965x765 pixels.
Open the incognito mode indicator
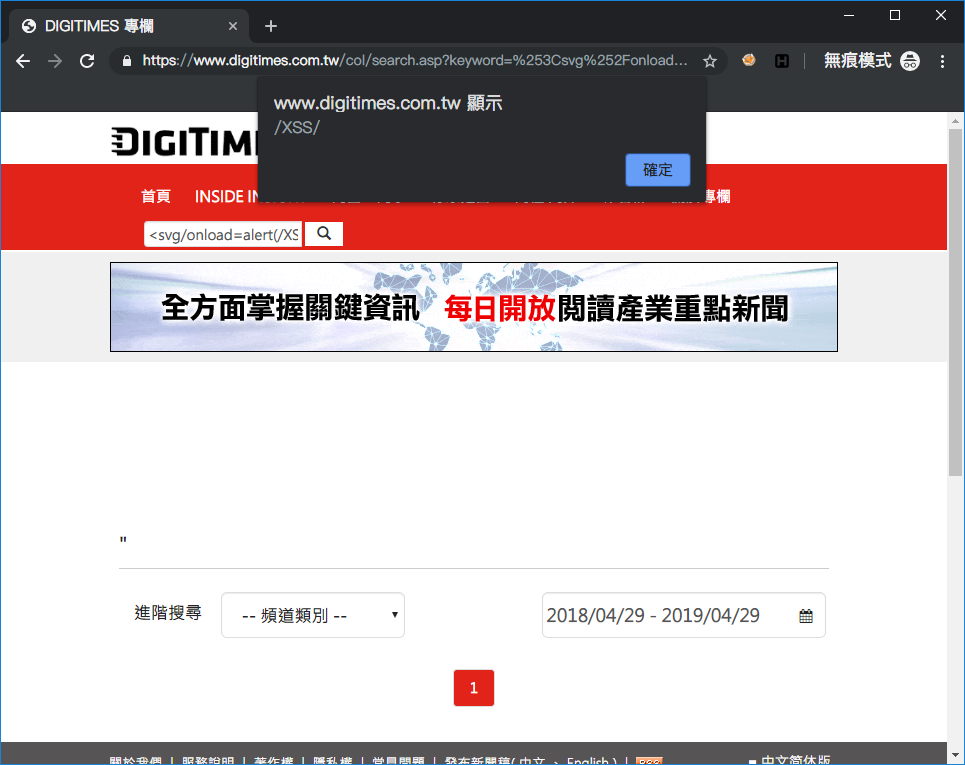point(871,61)
